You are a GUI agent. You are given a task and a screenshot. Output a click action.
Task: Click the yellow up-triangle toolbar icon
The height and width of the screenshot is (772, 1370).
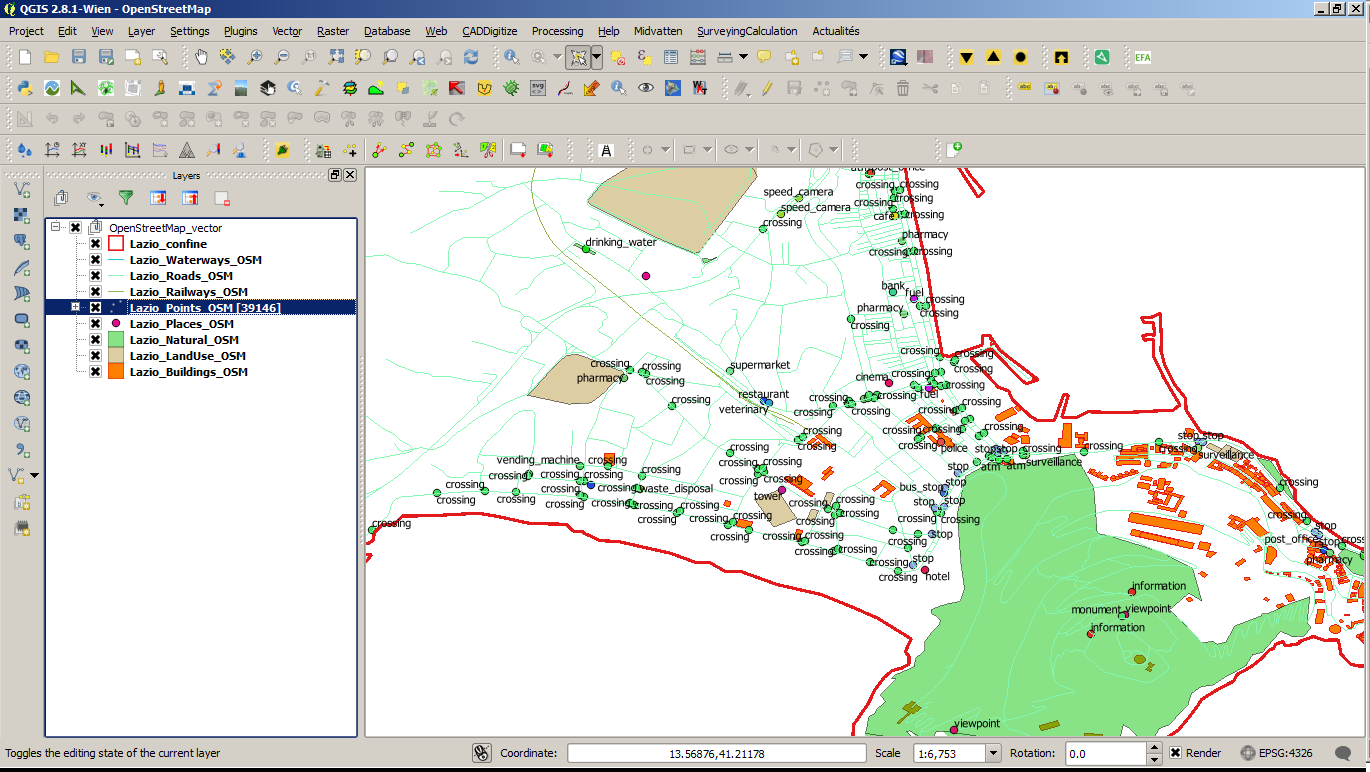click(993, 57)
